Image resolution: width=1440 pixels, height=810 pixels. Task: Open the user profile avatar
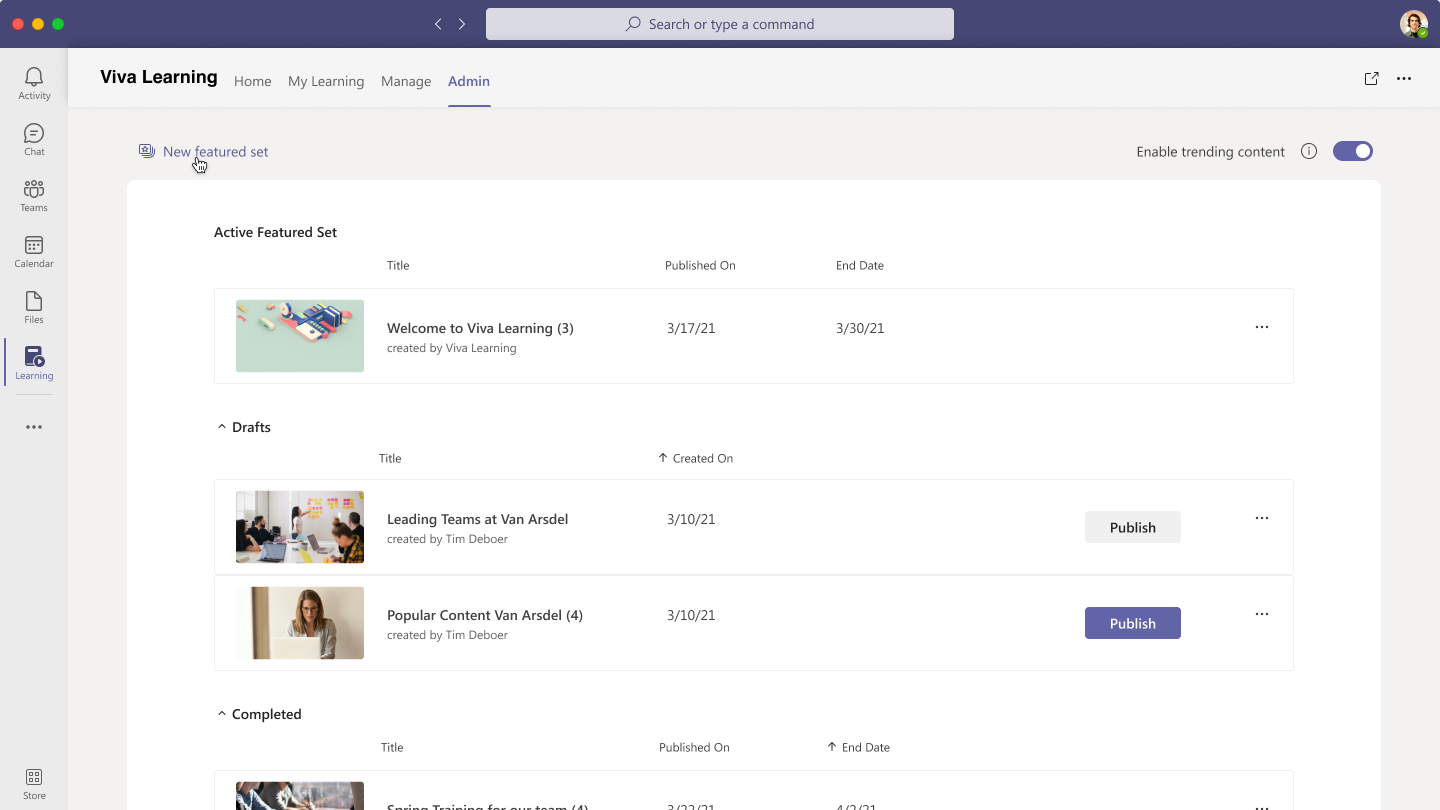point(1414,24)
